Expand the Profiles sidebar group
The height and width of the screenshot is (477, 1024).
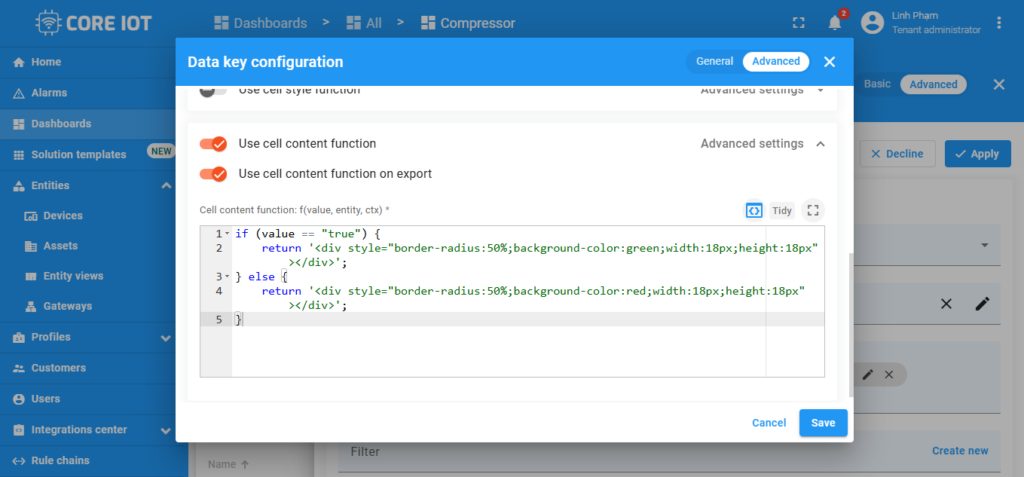[166, 338]
